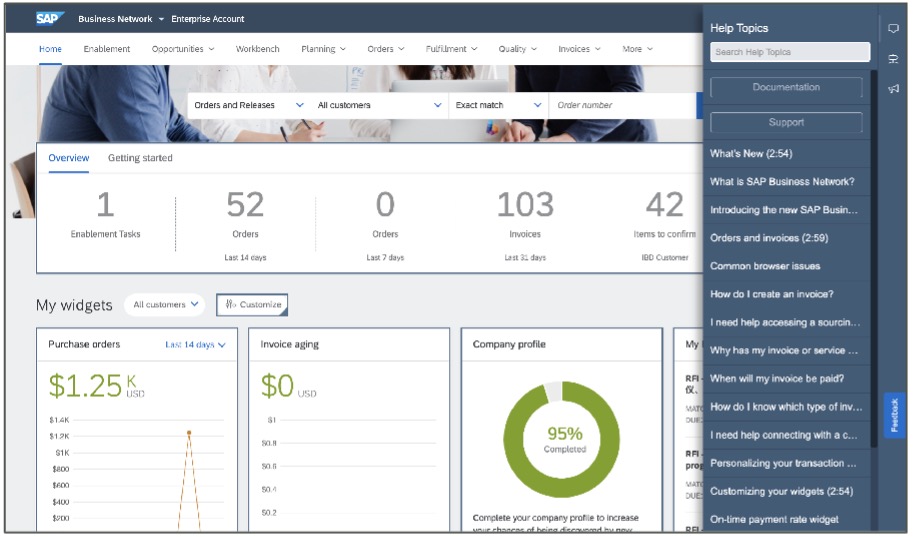Image resolution: width=913 pixels, height=537 pixels.
Task: Change the Last 14 days range
Action: [195, 345]
